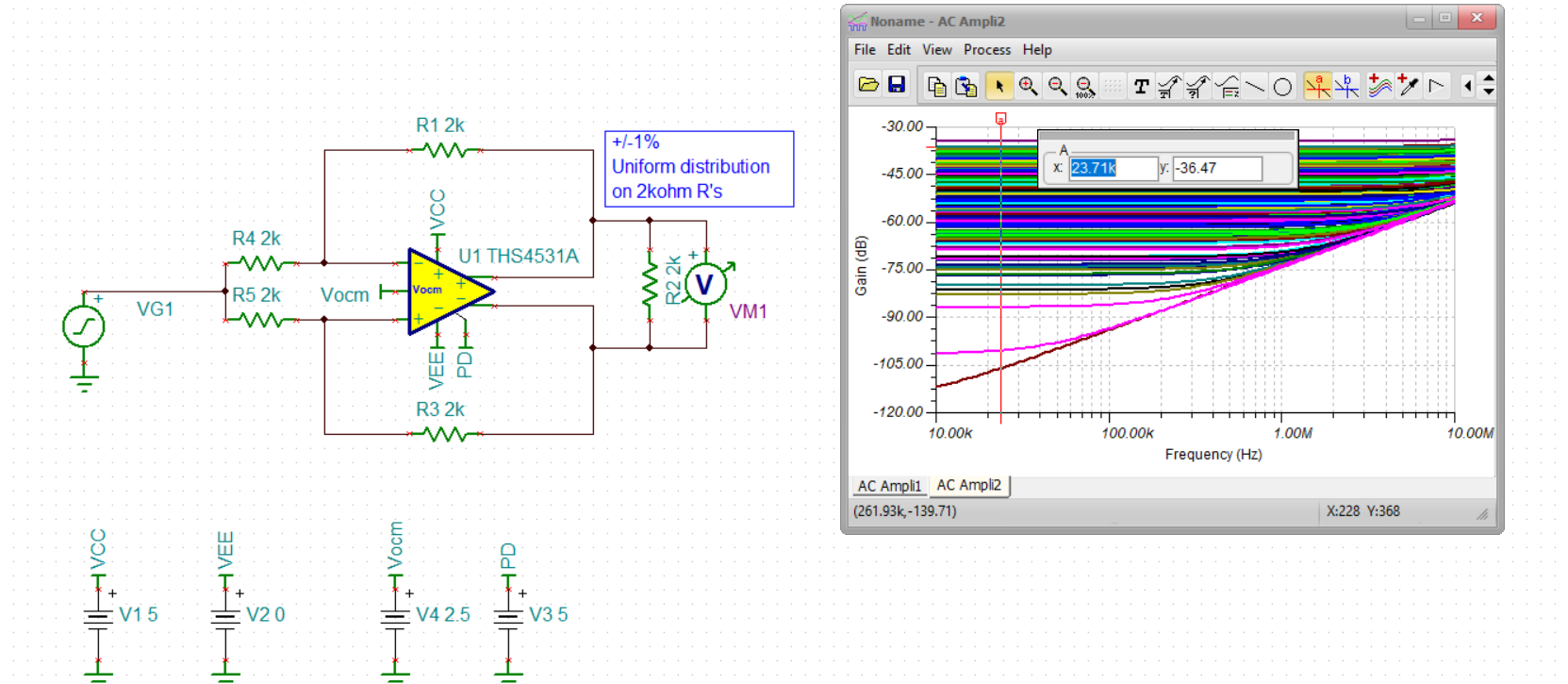1568x684 pixels.
Task: Open the View menu
Action: pyautogui.click(x=936, y=50)
